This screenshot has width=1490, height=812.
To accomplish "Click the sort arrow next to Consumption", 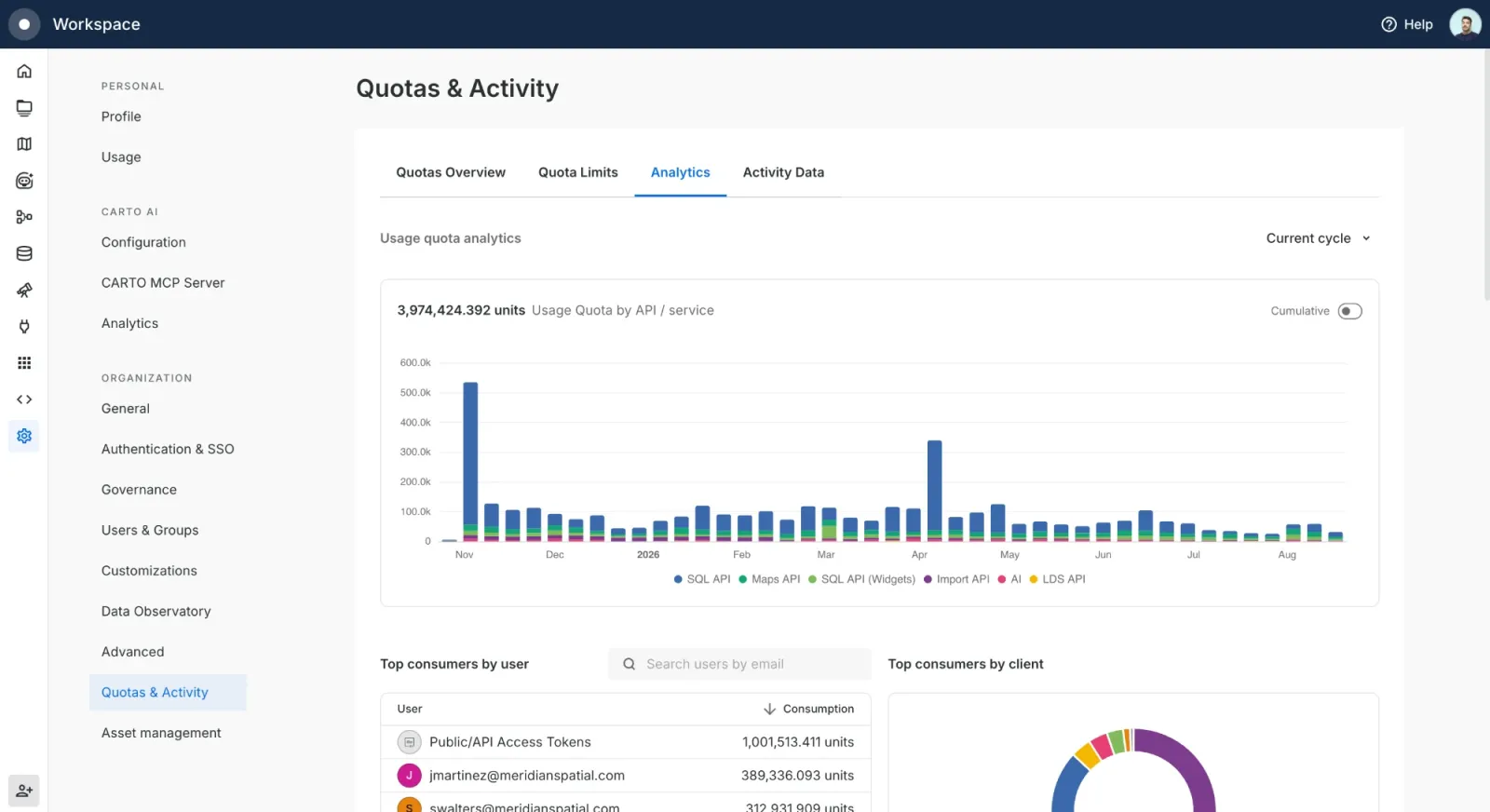I will pyautogui.click(x=769, y=709).
